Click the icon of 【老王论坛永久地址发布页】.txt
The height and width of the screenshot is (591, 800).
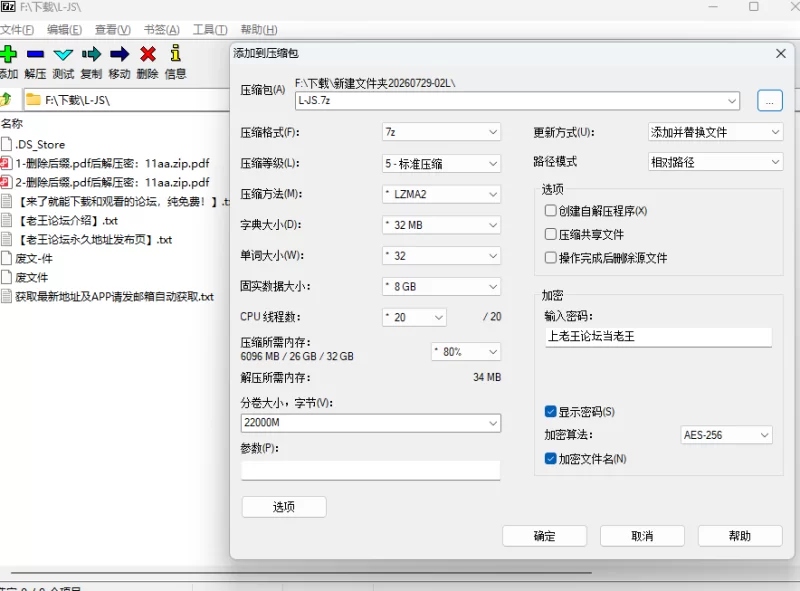coord(6,239)
